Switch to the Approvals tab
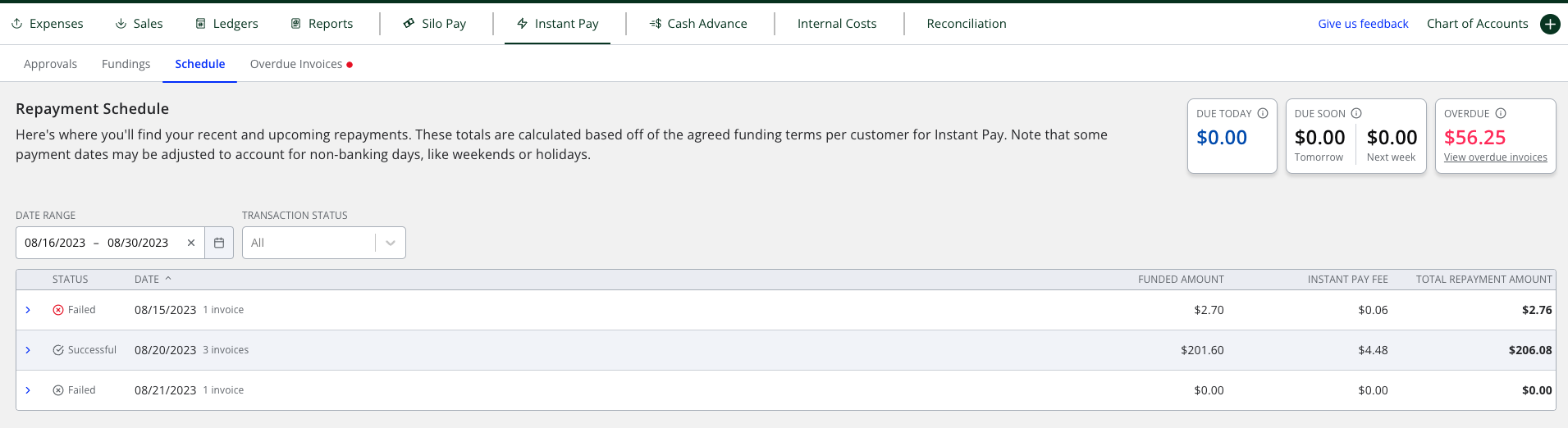 pos(50,64)
